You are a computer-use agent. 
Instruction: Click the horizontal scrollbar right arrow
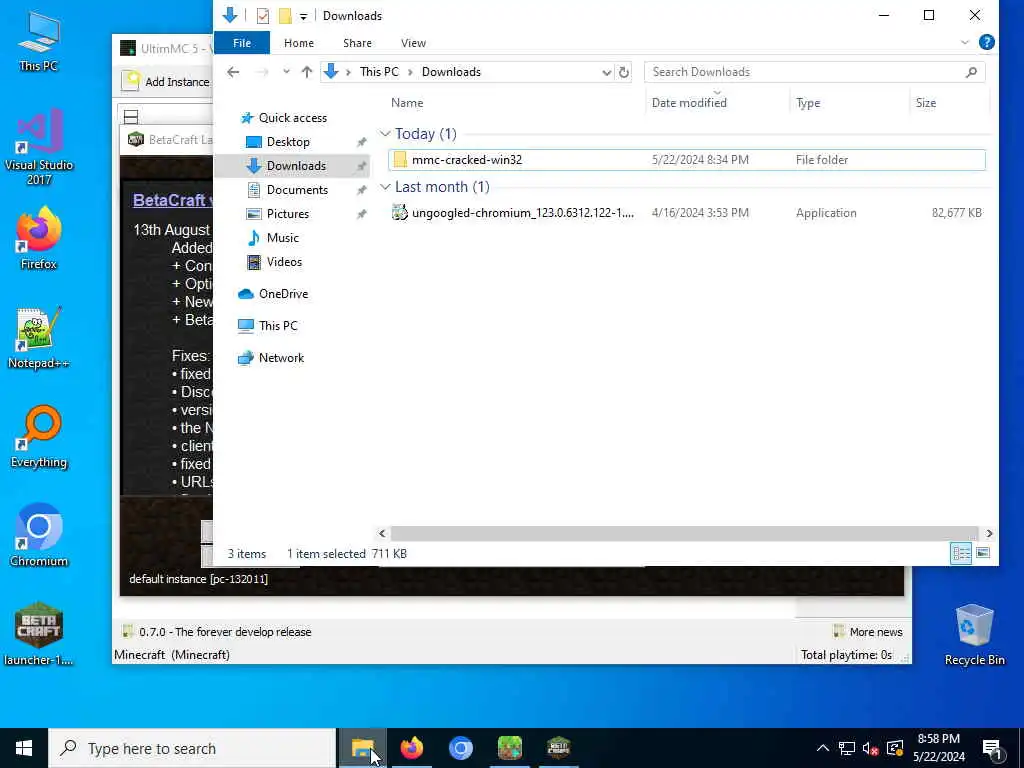[989, 534]
